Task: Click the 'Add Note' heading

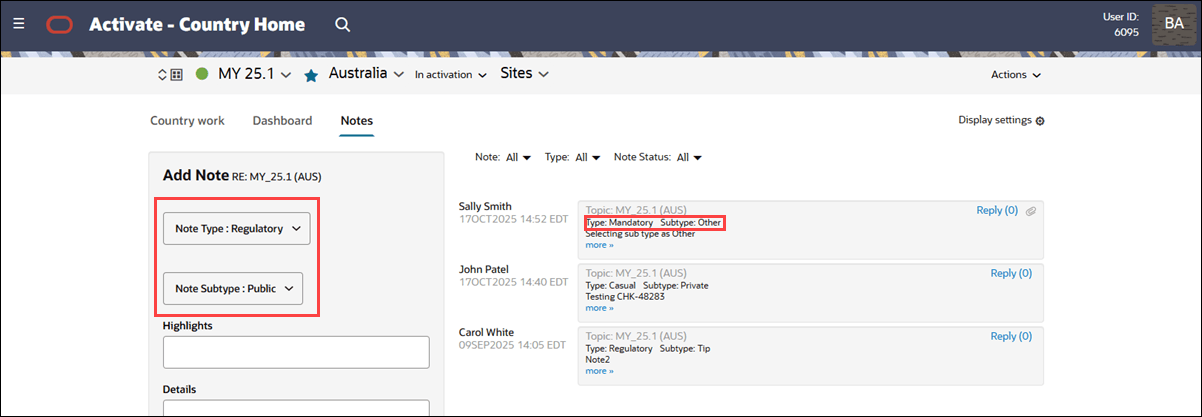Action: (196, 175)
